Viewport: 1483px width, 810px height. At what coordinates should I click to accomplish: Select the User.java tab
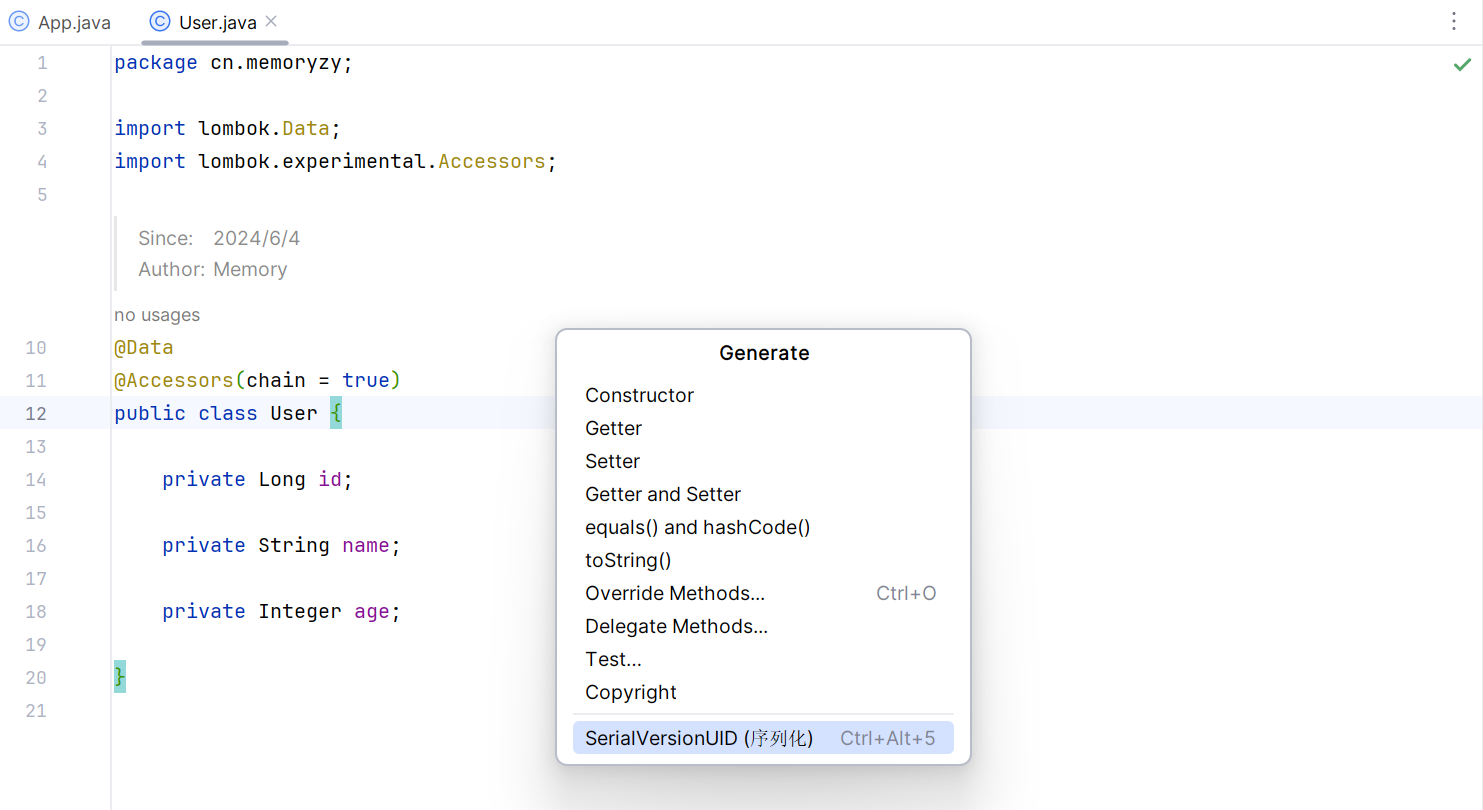point(216,22)
